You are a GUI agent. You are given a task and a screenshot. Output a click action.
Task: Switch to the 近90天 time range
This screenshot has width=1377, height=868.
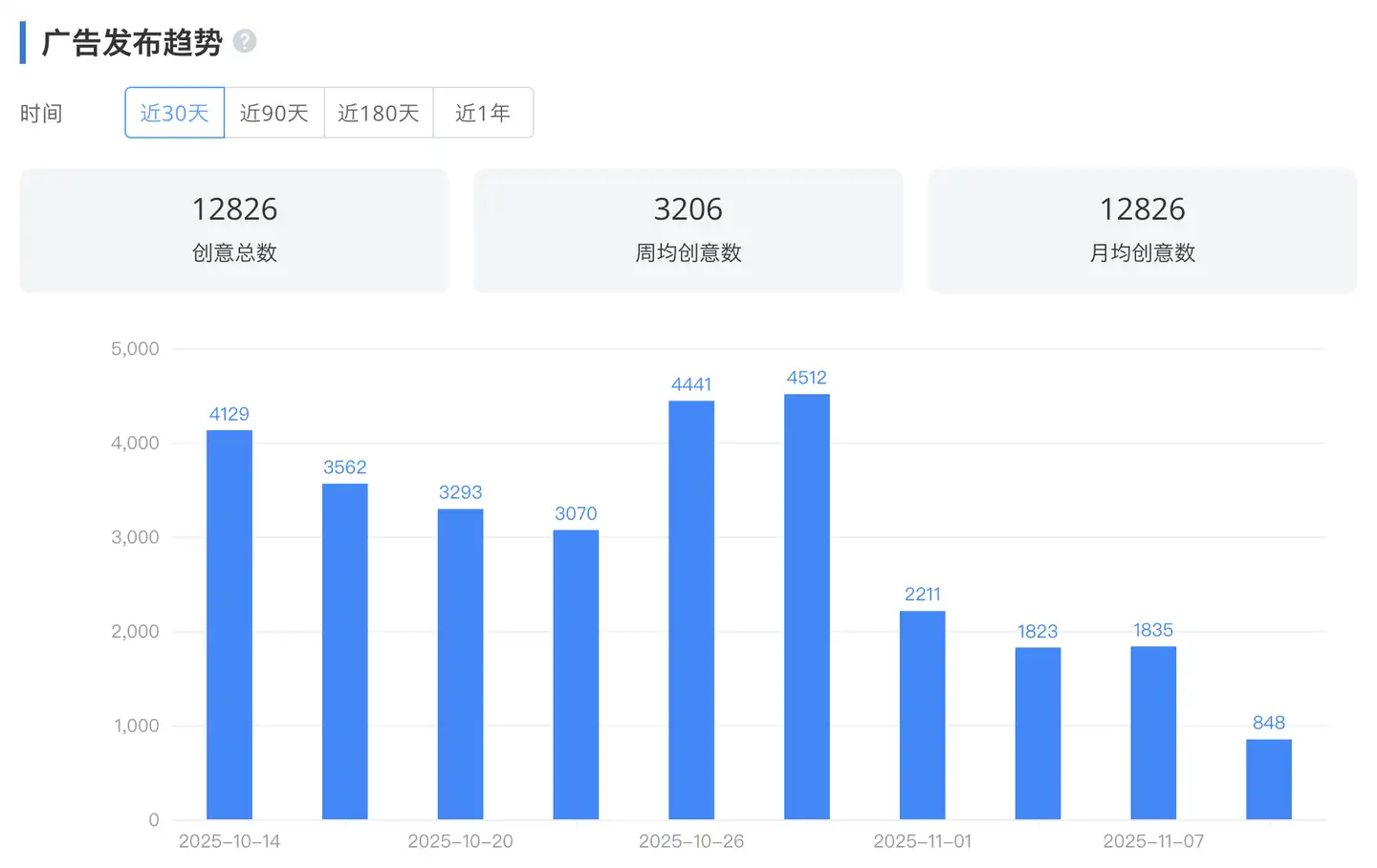tap(274, 113)
